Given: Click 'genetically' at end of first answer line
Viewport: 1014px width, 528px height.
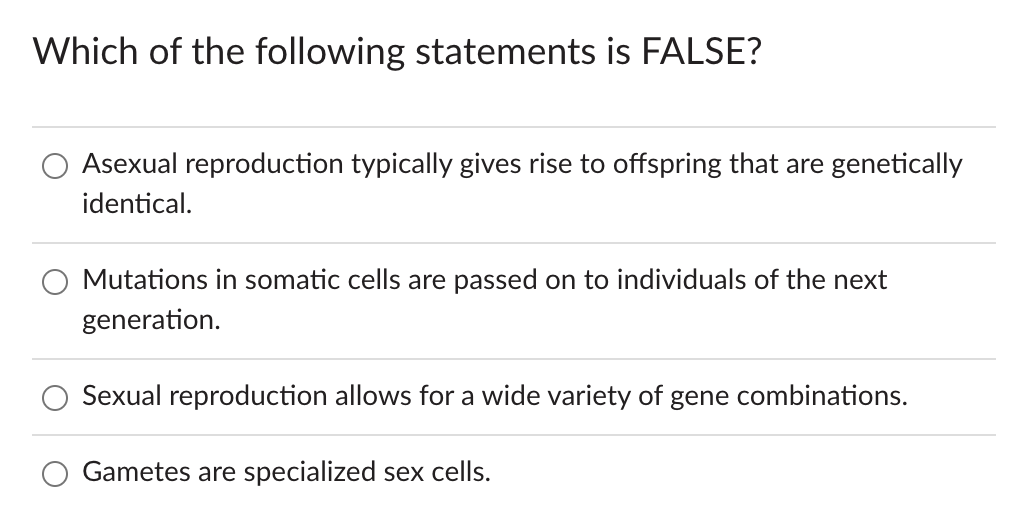Looking at the screenshot, I should point(897,165).
